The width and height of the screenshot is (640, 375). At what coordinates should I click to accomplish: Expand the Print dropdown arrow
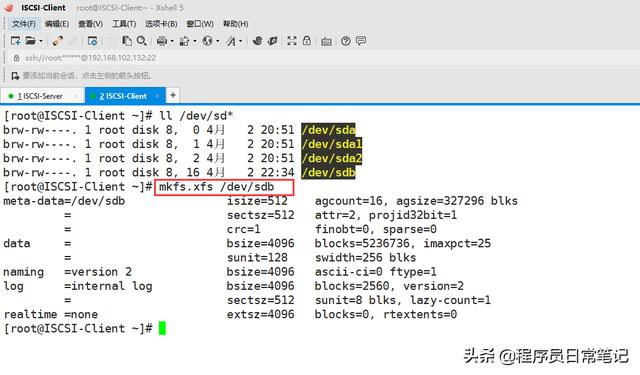tap(172, 41)
